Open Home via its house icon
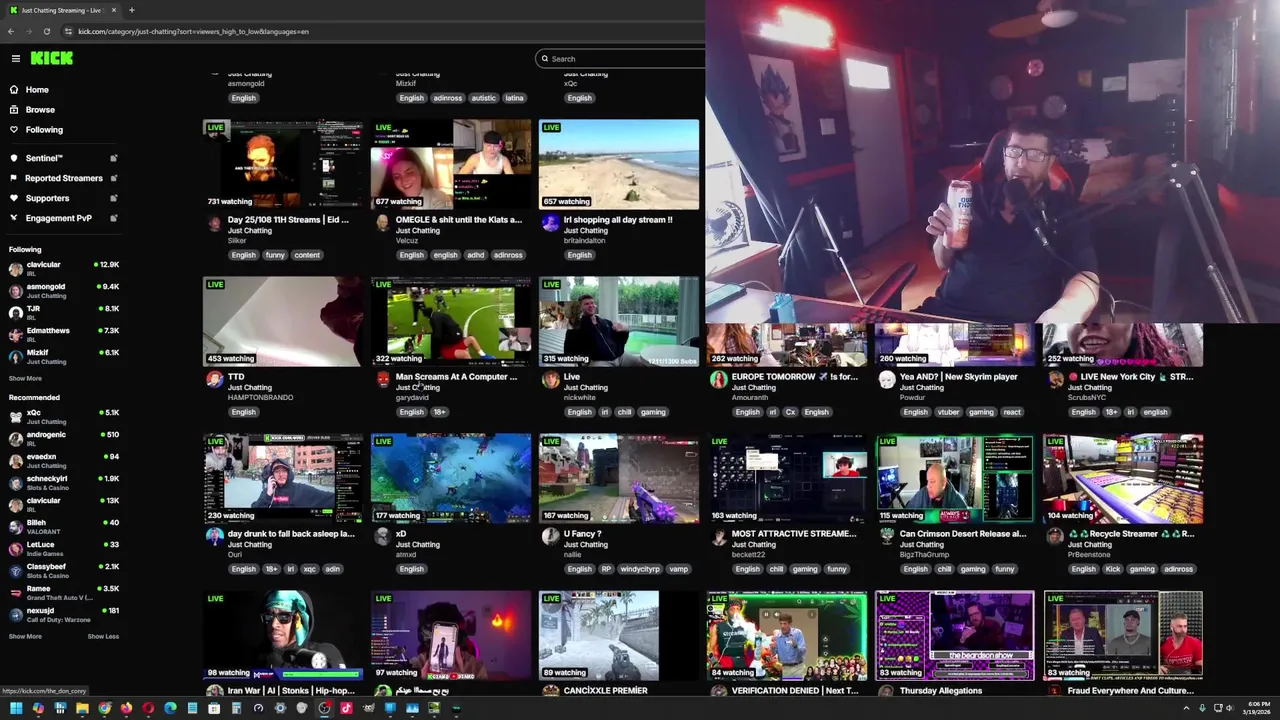 [14, 89]
